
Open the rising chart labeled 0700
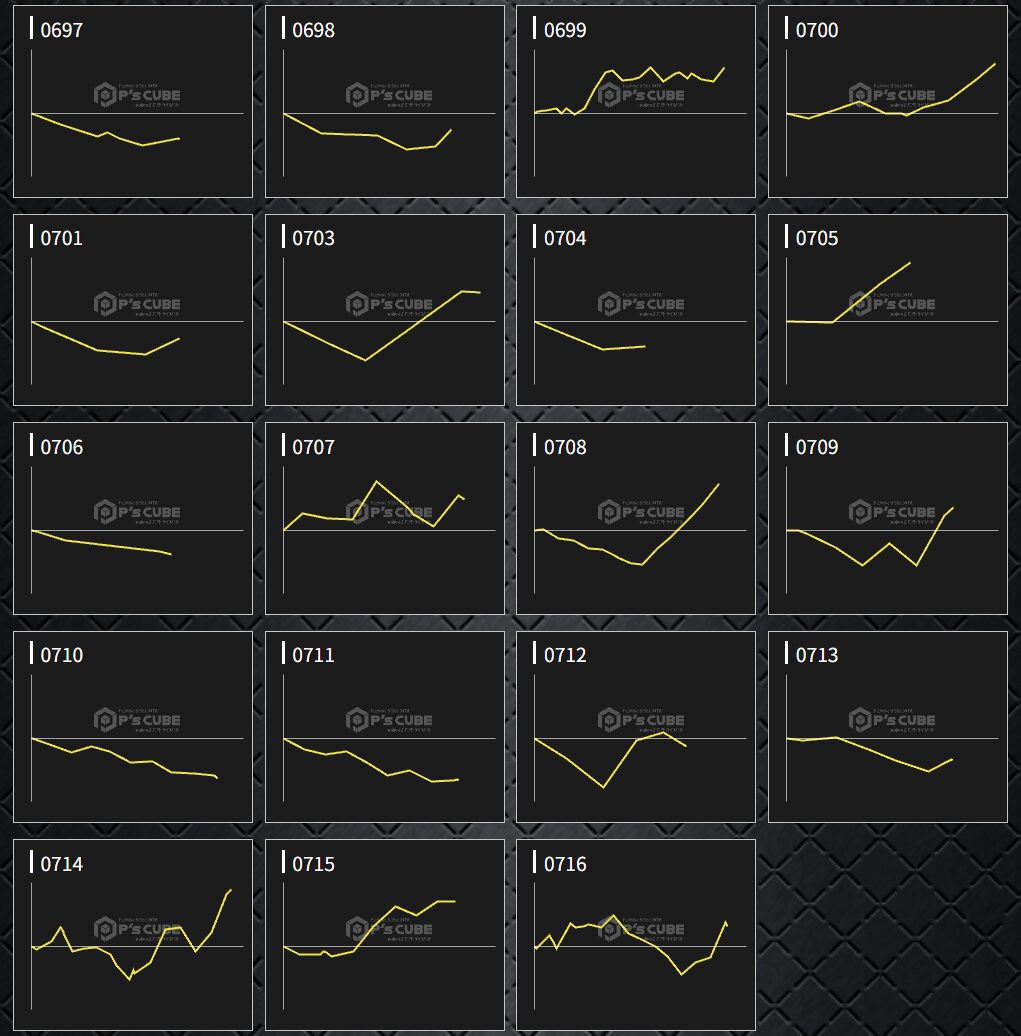[x=888, y=102]
